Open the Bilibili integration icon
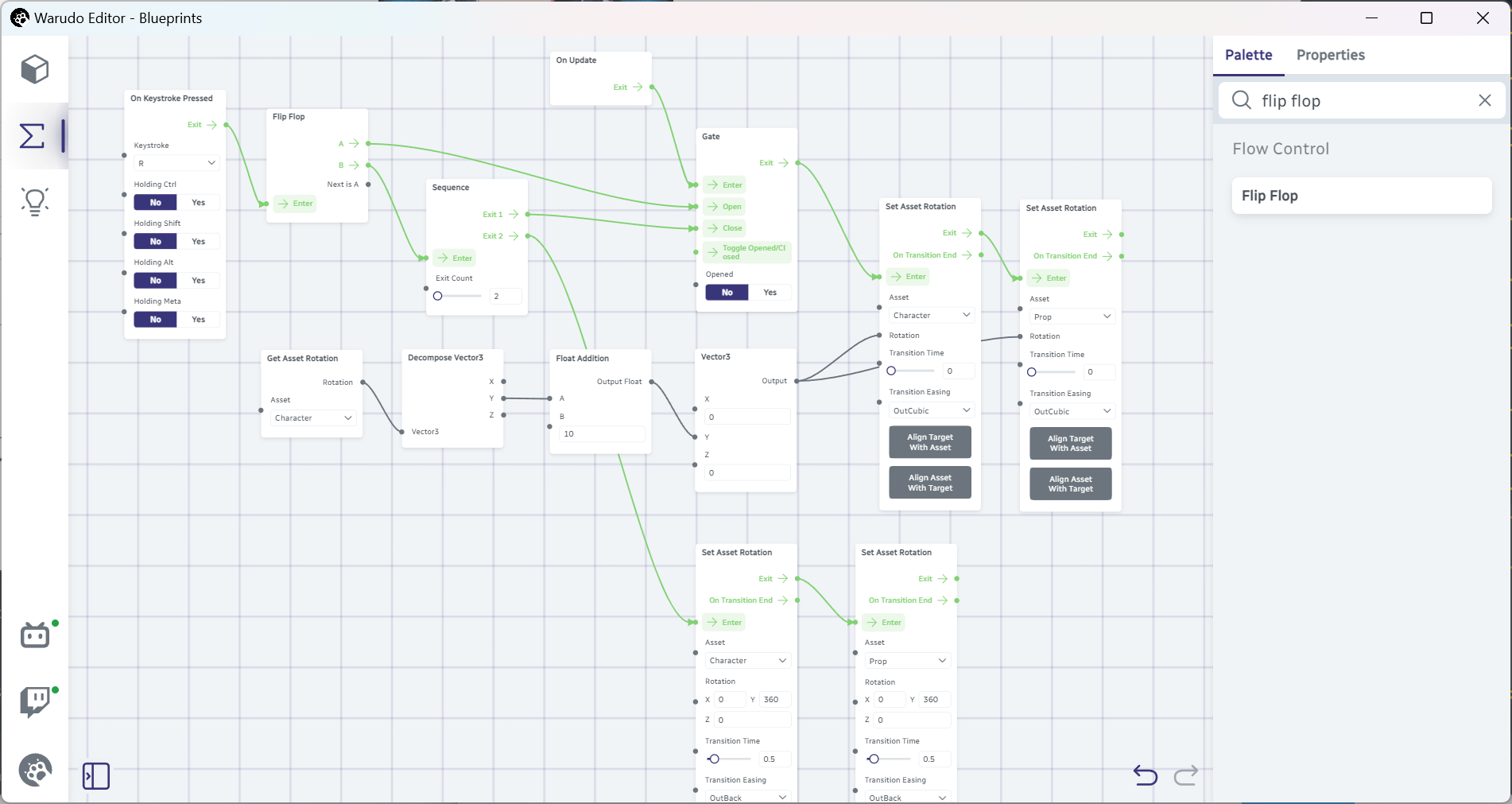This screenshot has height=804, width=1512. click(x=35, y=635)
